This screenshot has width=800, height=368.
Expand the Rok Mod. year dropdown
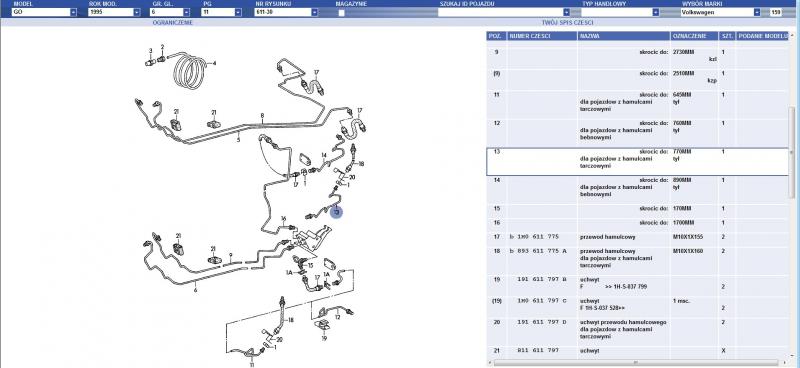pyautogui.click(x=137, y=12)
